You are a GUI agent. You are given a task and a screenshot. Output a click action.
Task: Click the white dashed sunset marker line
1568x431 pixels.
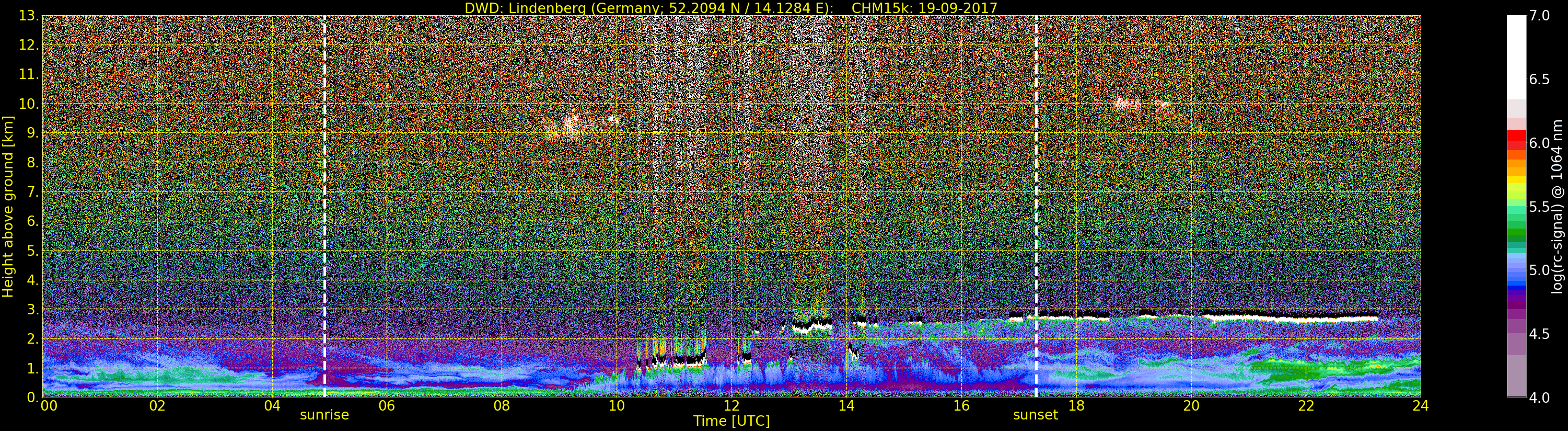1036,207
